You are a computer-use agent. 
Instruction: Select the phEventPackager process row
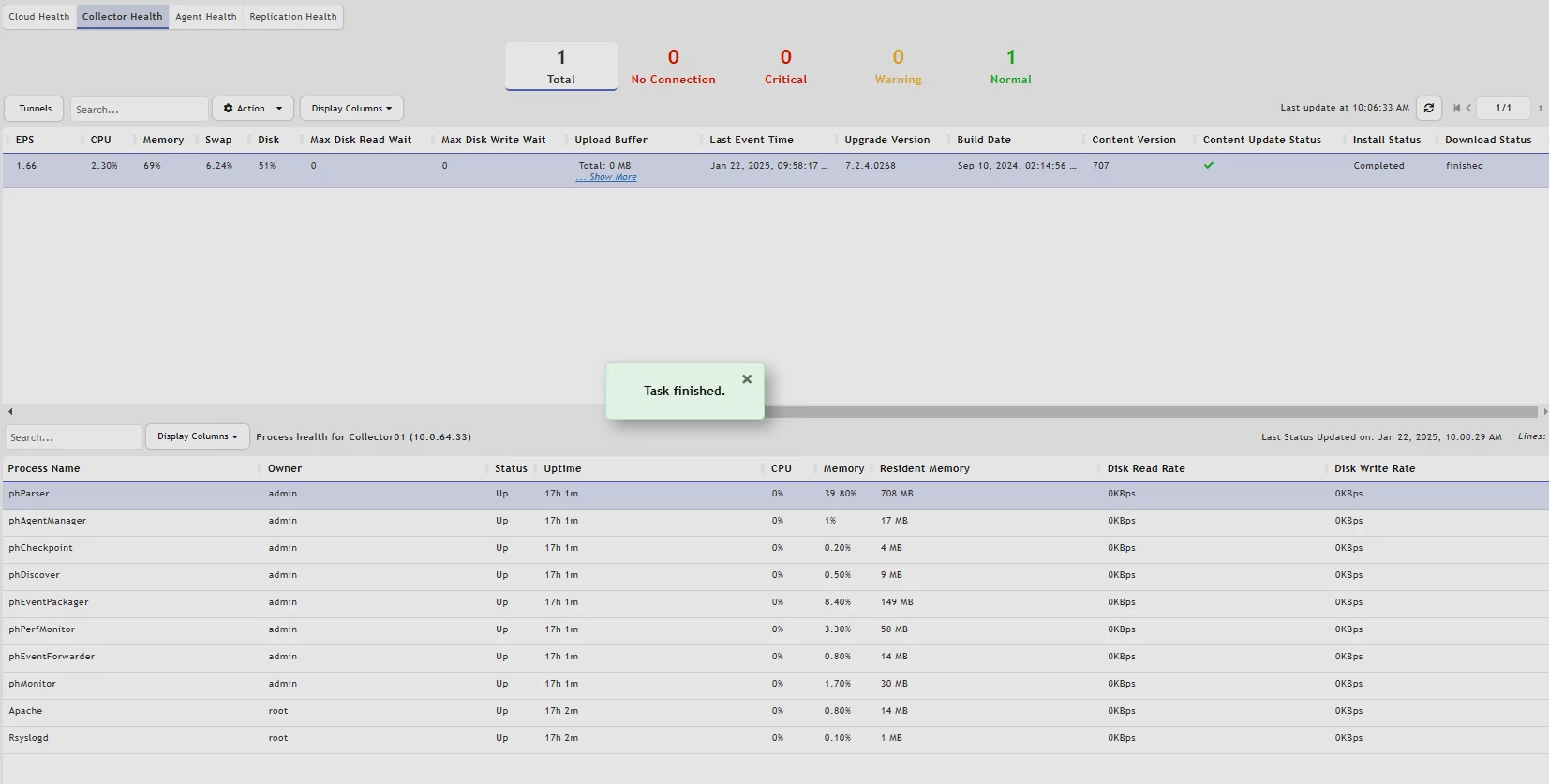[x=776, y=603]
